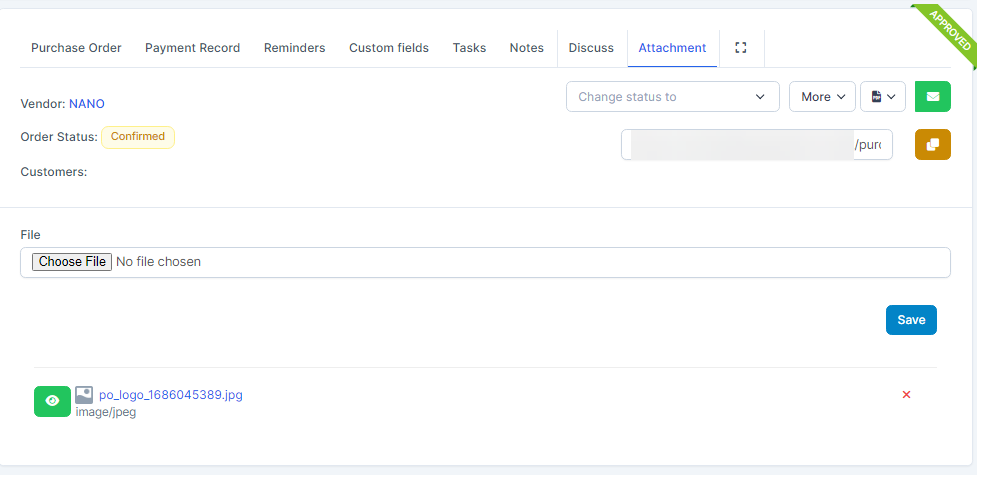Click the fullscreen expand icon tab
Screen dimensions: 981x479
click(x=741, y=48)
